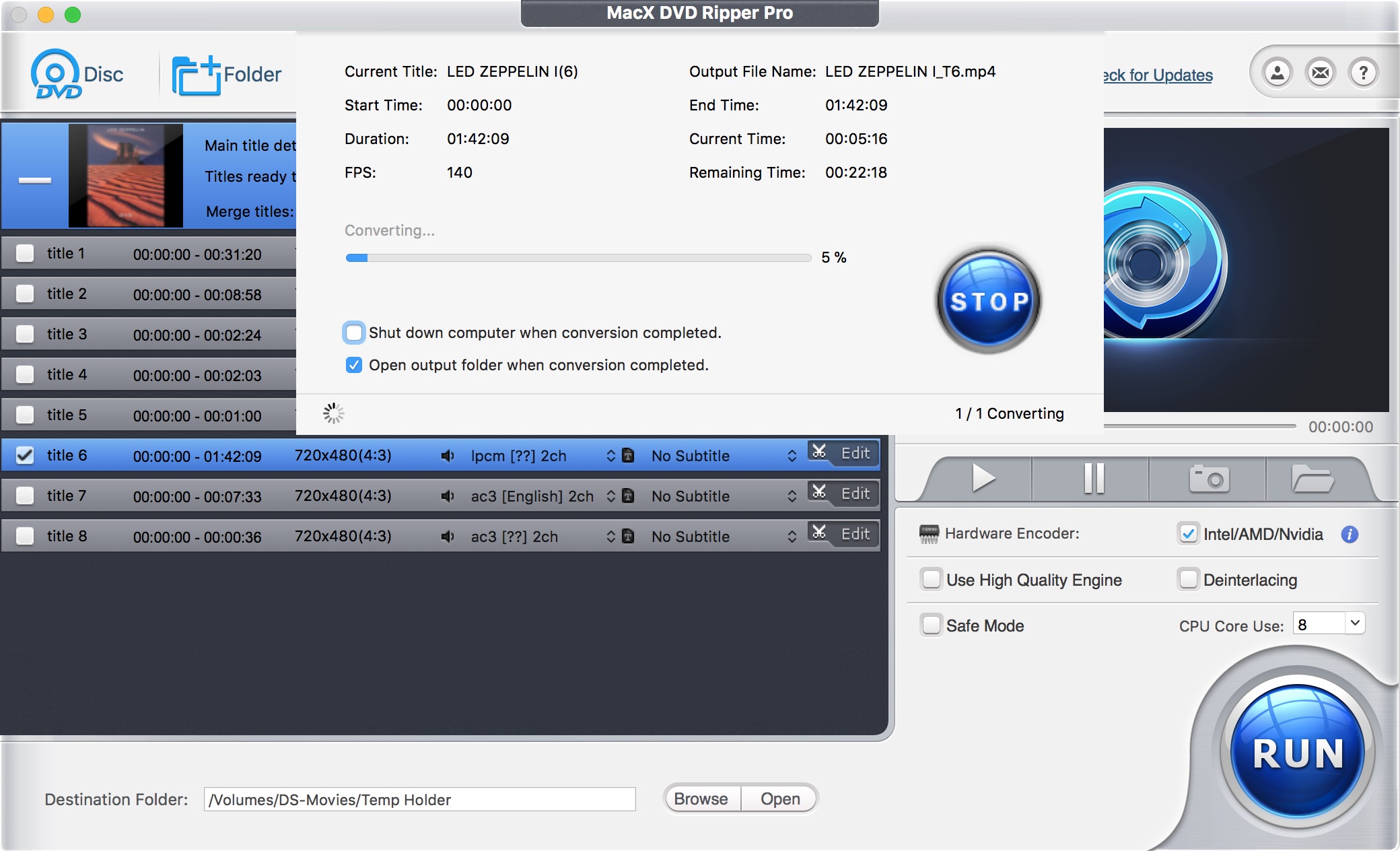Enable Use High Quality Engine

[932, 580]
